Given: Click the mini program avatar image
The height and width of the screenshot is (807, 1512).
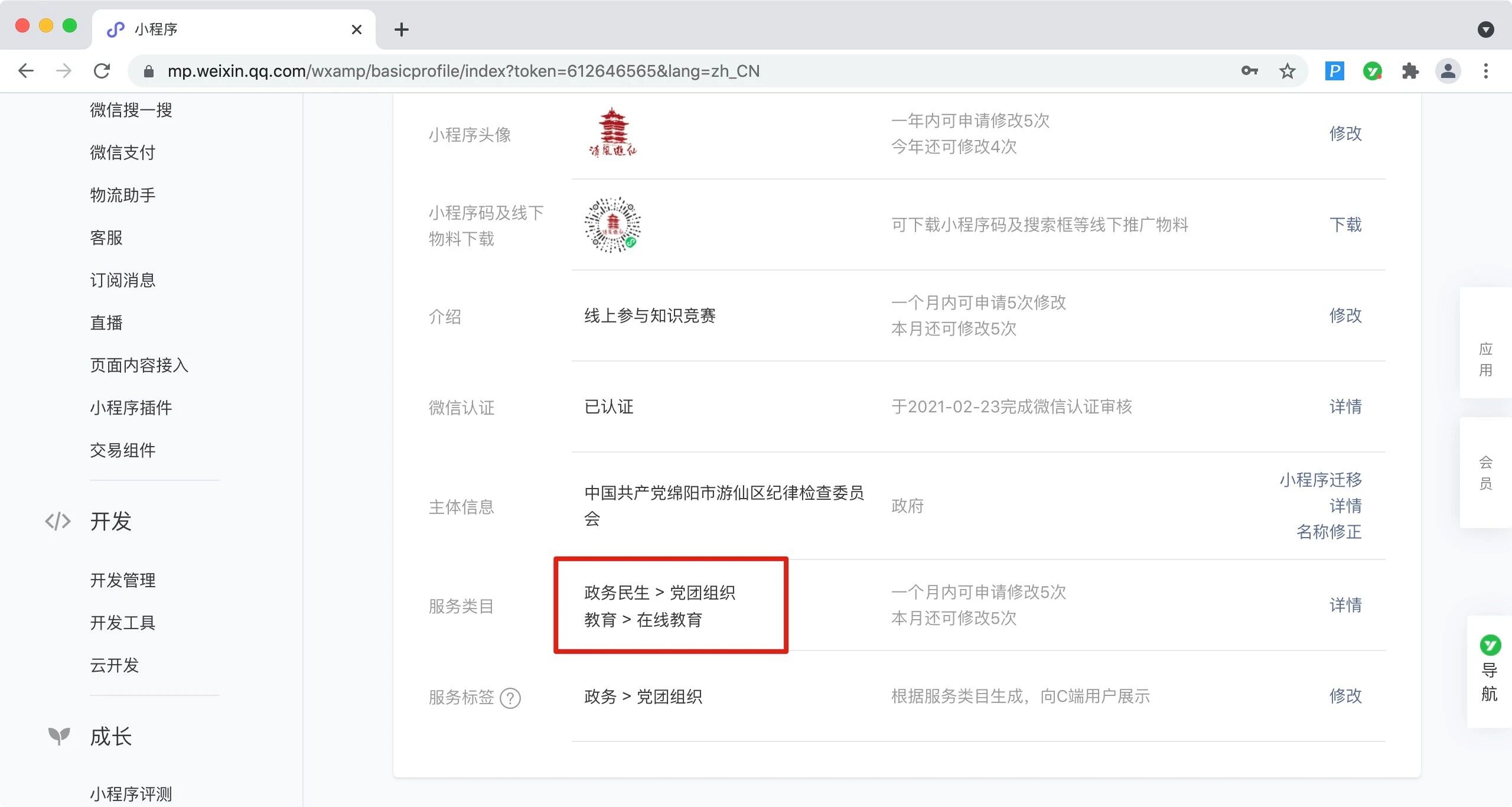Looking at the screenshot, I should coord(612,133).
